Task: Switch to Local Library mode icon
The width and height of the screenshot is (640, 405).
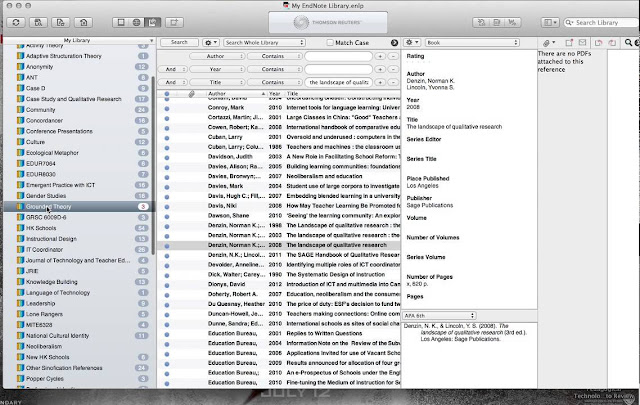Action: [x=121, y=22]
